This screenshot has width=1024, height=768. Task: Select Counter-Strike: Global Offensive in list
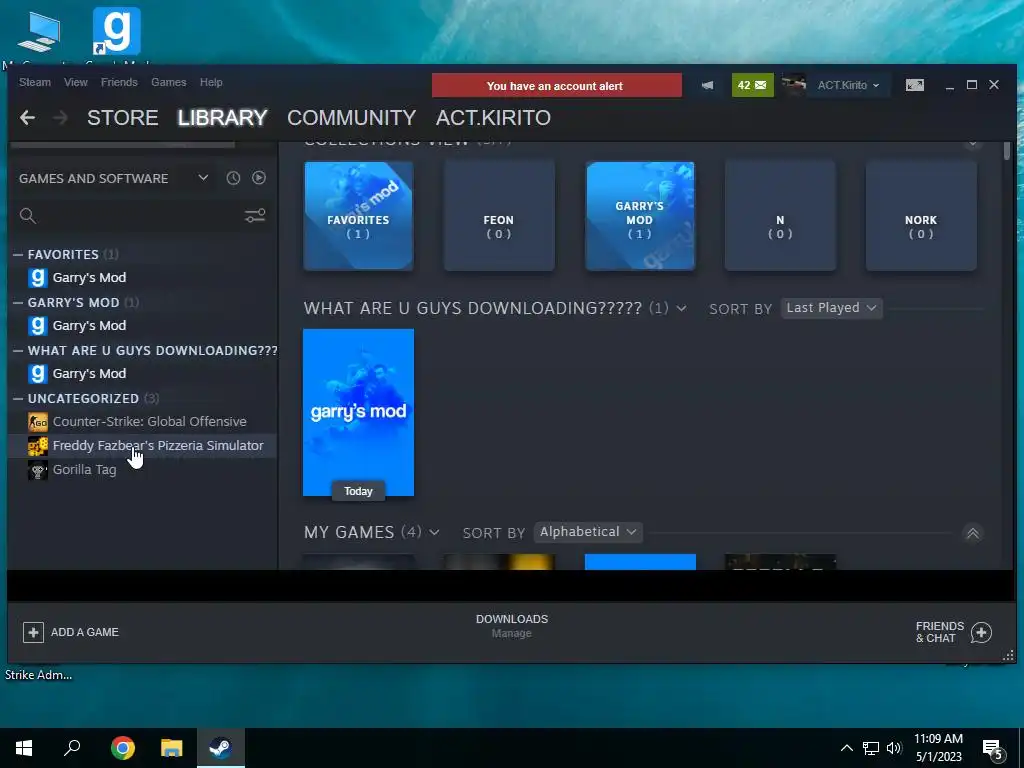coord(150,422)
